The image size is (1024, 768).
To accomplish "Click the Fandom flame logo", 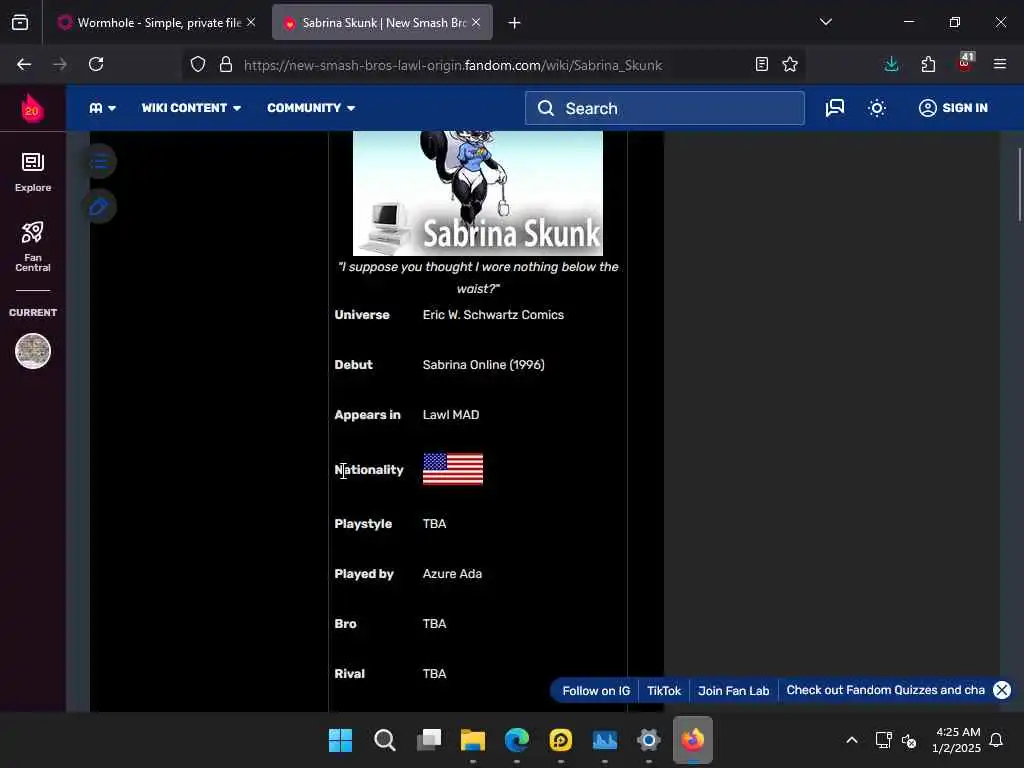I will point(31,108).
